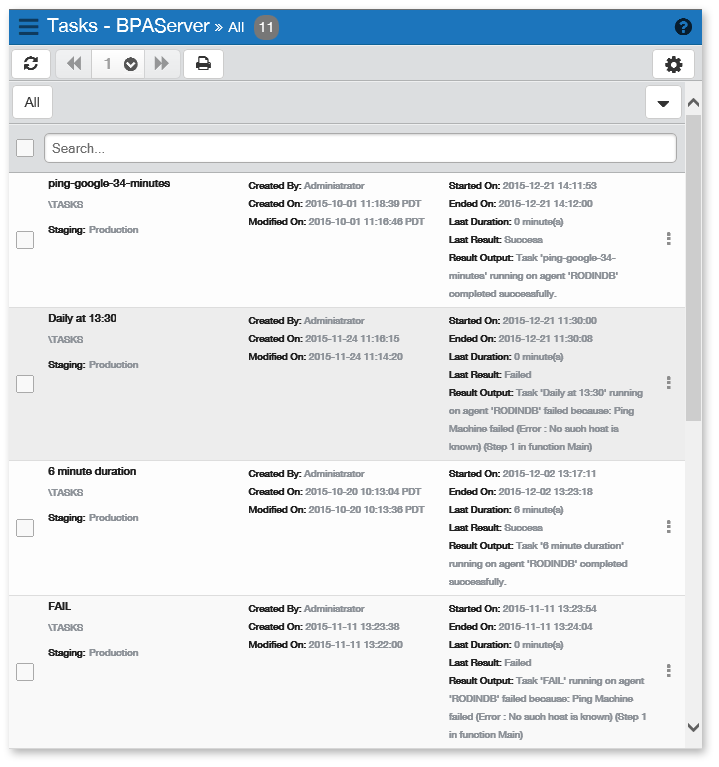Click the vertical scrollbar down arrow
This screenshot has height=767, width=719.
pos(693,727)
